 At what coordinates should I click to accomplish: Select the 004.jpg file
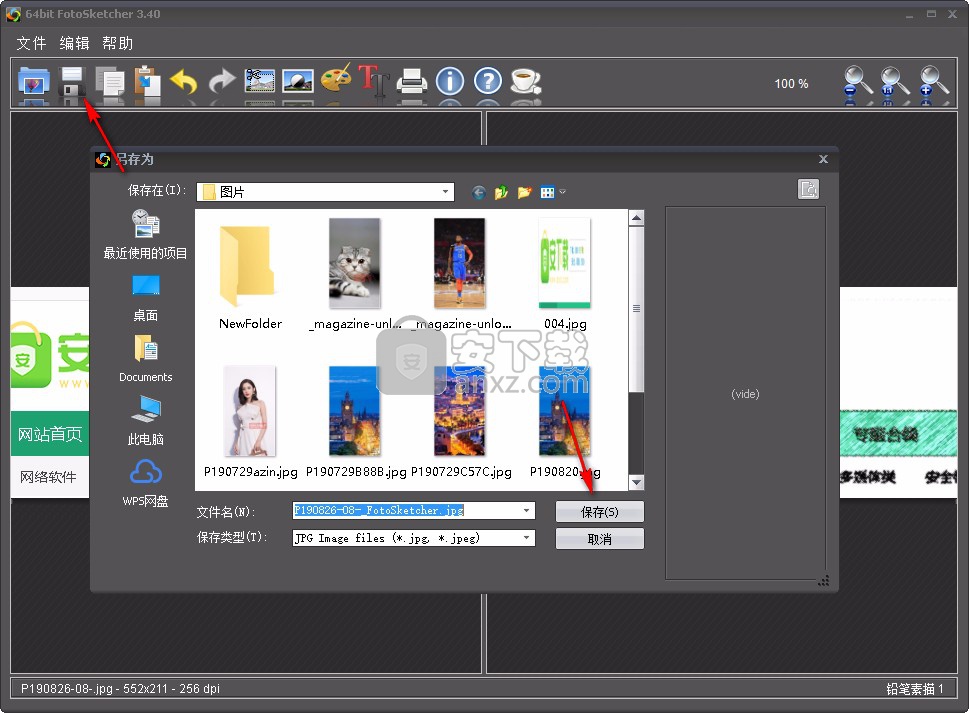[565, 276]
